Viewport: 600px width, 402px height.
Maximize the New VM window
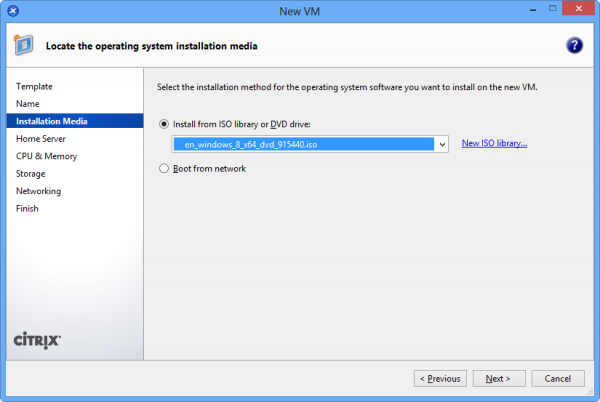pos(552,8)
